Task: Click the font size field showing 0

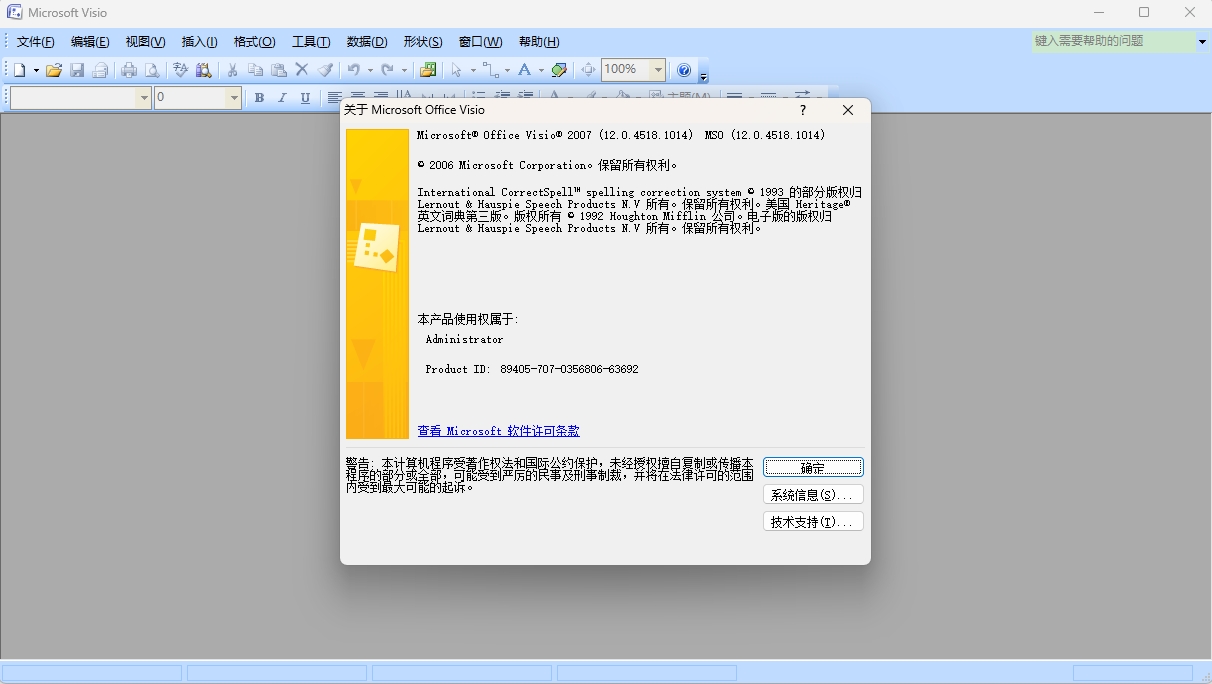Action: tap(190, 98)
